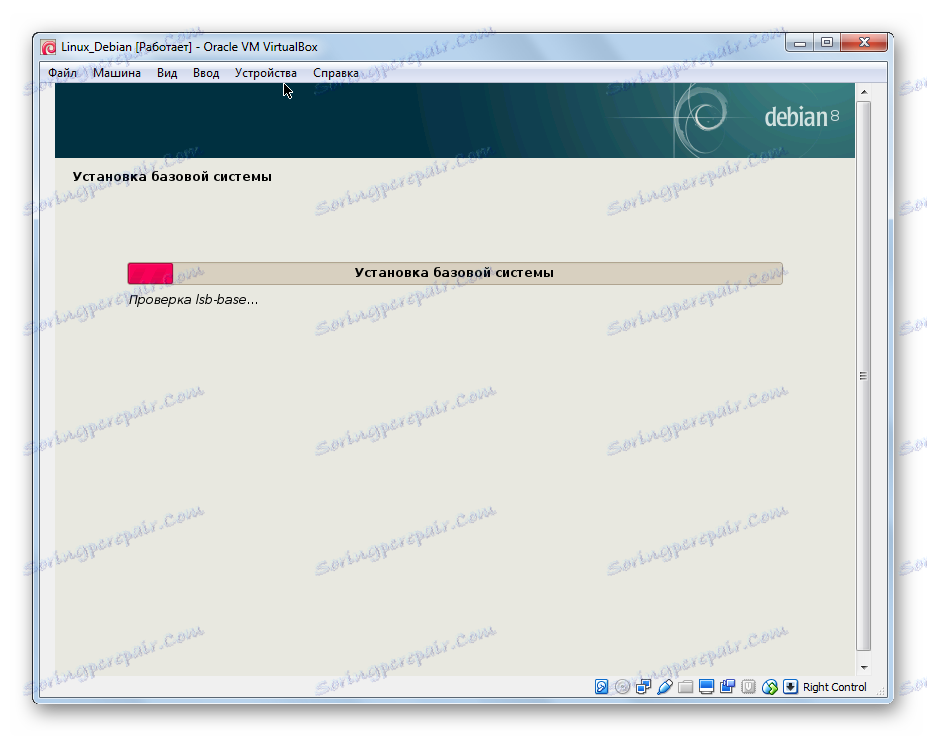This screenshot has height=737, width=927.
Task: Open the network adapters status icon
Action: tap(643, 686)
